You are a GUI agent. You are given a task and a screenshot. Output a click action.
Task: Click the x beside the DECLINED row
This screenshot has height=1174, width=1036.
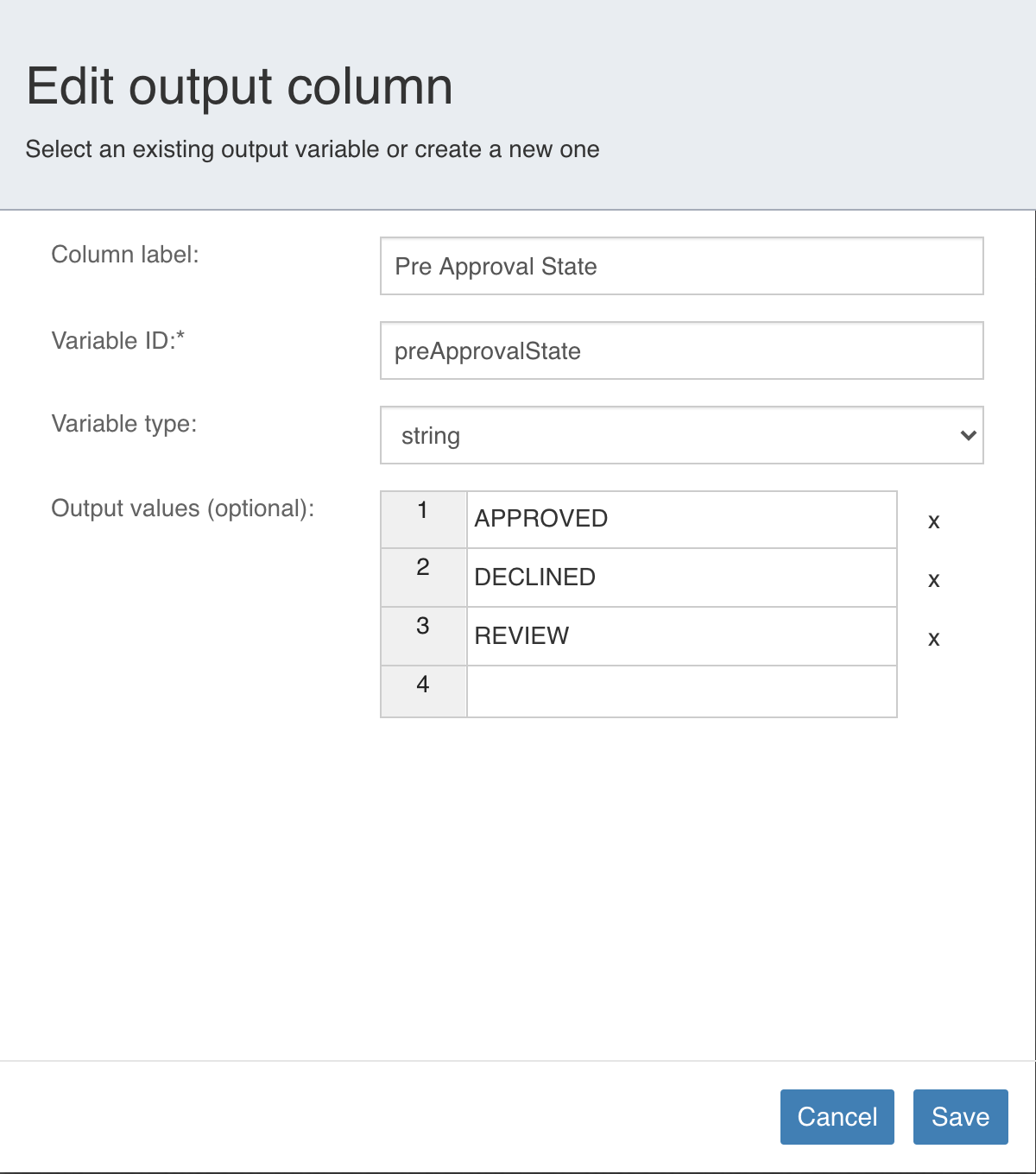pos(933,580)
